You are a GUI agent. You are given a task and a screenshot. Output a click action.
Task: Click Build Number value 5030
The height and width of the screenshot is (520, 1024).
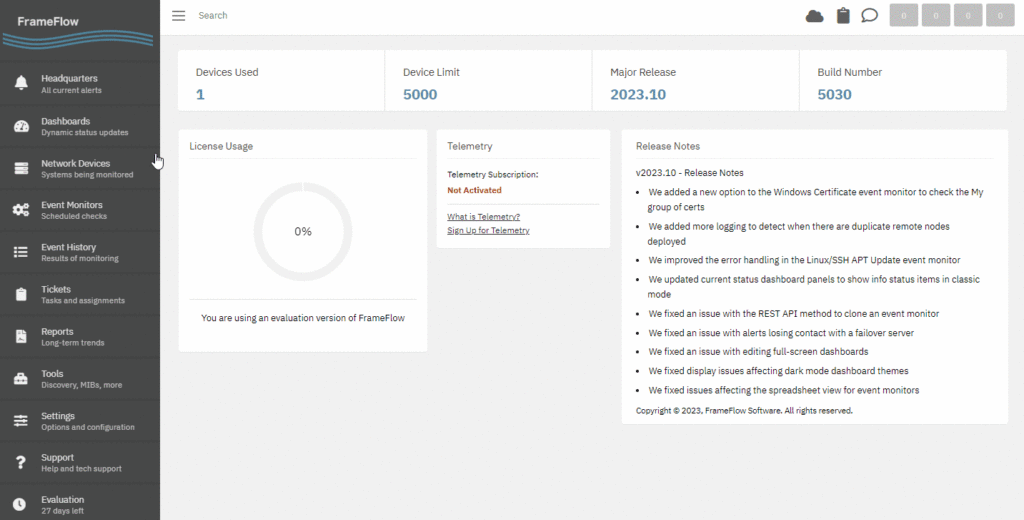835,95
